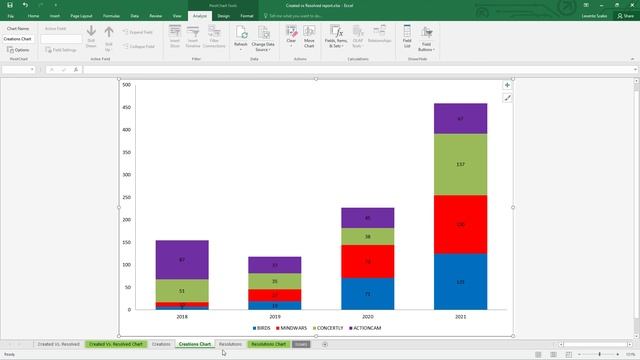The image size is (640, 360).
Task: Open the Design chart tools tab
Action: point(223,16)
